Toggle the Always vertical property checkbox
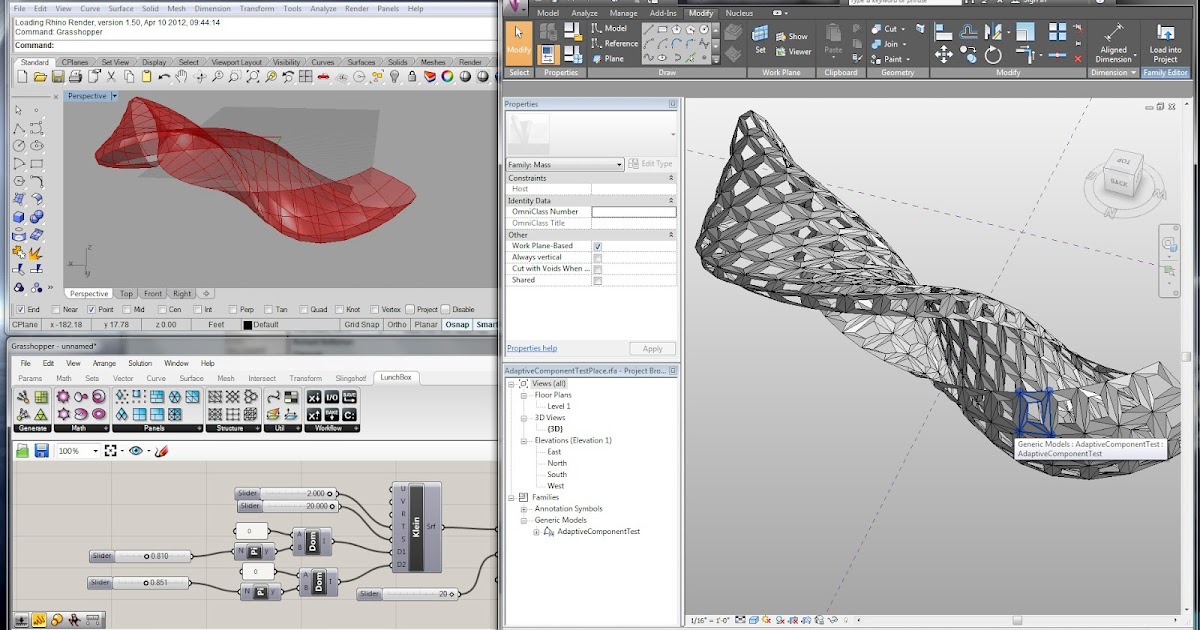Image resolution: width=1200 pixels, height=630 pixels. click(599, 257)
